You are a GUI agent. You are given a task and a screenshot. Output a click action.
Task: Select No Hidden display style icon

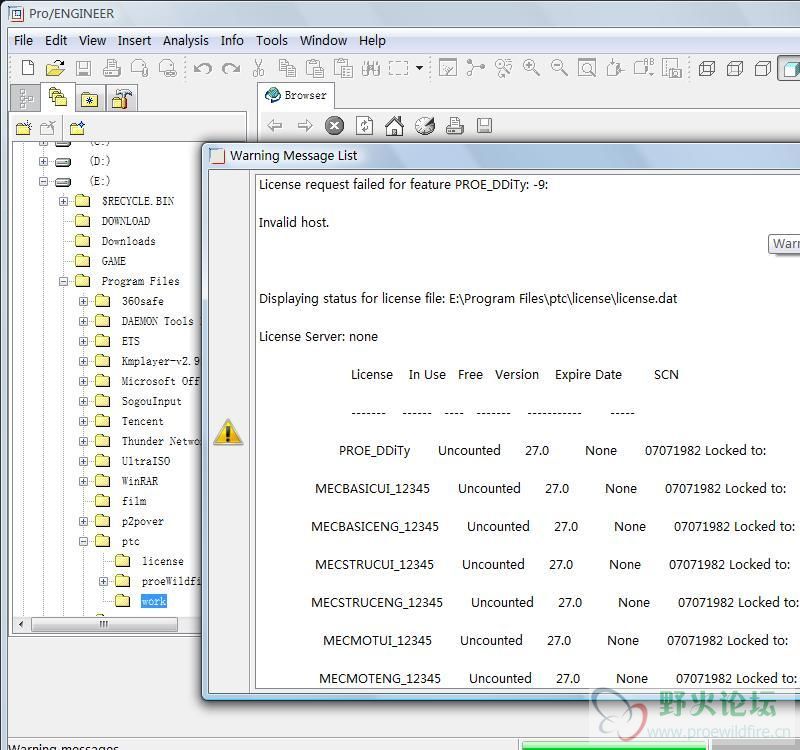[x=763, y=68]
